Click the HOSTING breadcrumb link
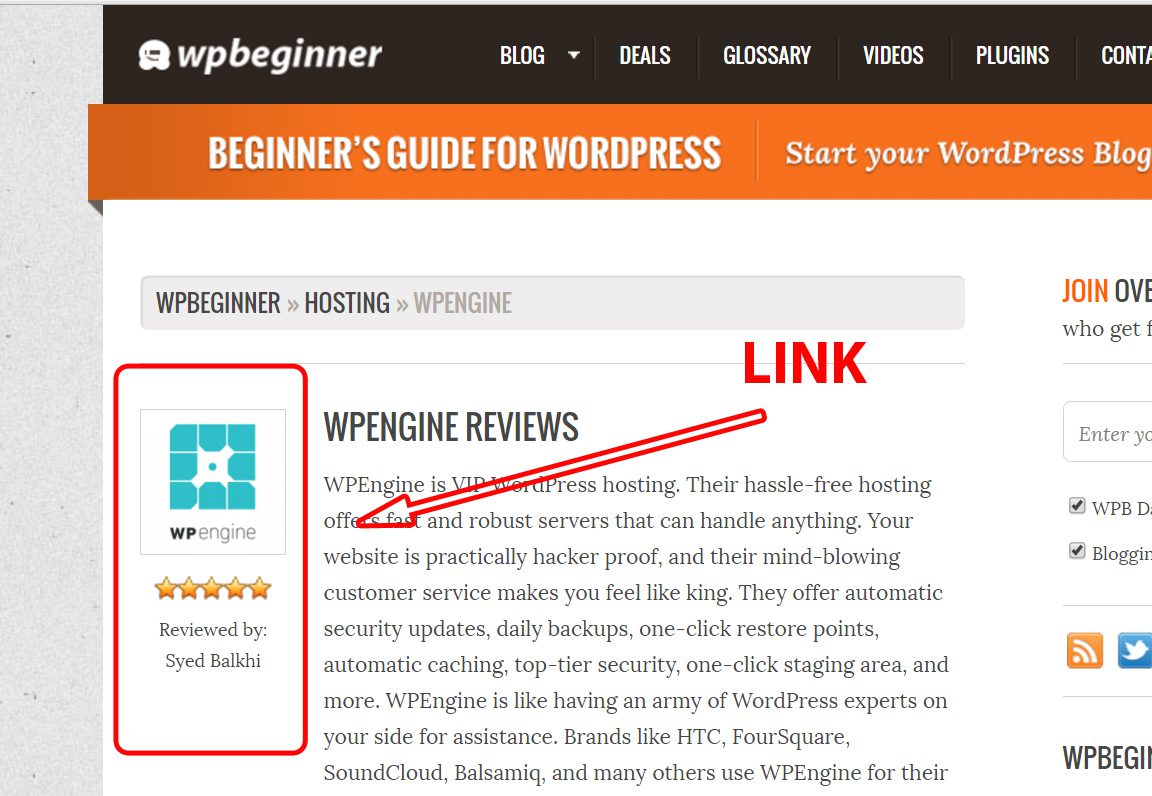Screen dimensions: 1152x796 click(347, 303)
